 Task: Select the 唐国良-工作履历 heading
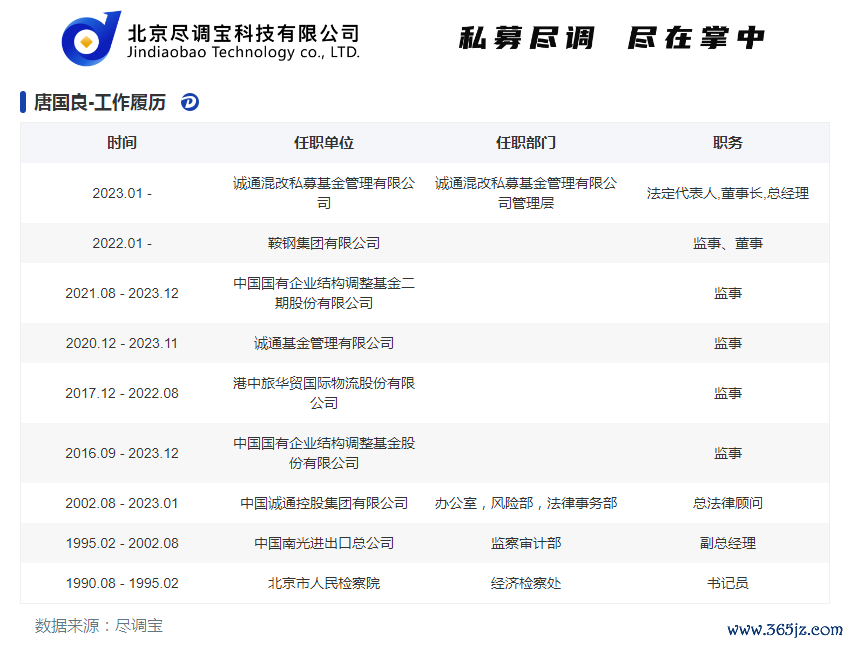(100, 102)
